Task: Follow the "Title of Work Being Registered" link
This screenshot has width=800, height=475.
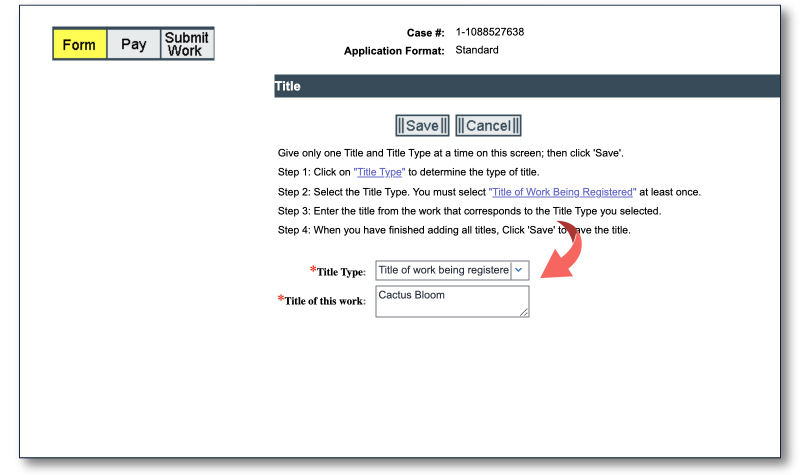Action: (x=563, y=192)
